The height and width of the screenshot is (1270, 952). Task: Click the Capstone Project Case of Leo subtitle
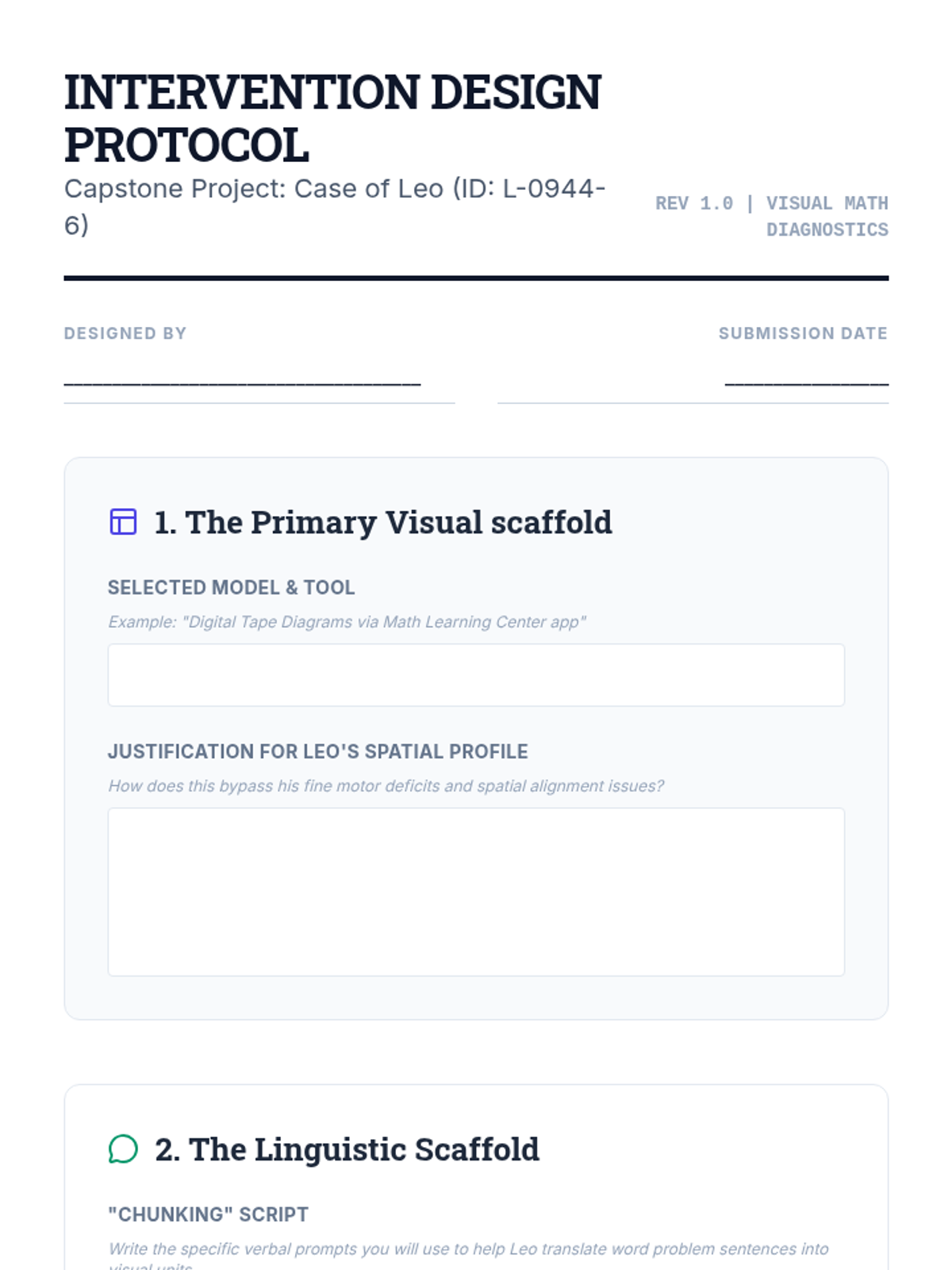click(334, 206)
